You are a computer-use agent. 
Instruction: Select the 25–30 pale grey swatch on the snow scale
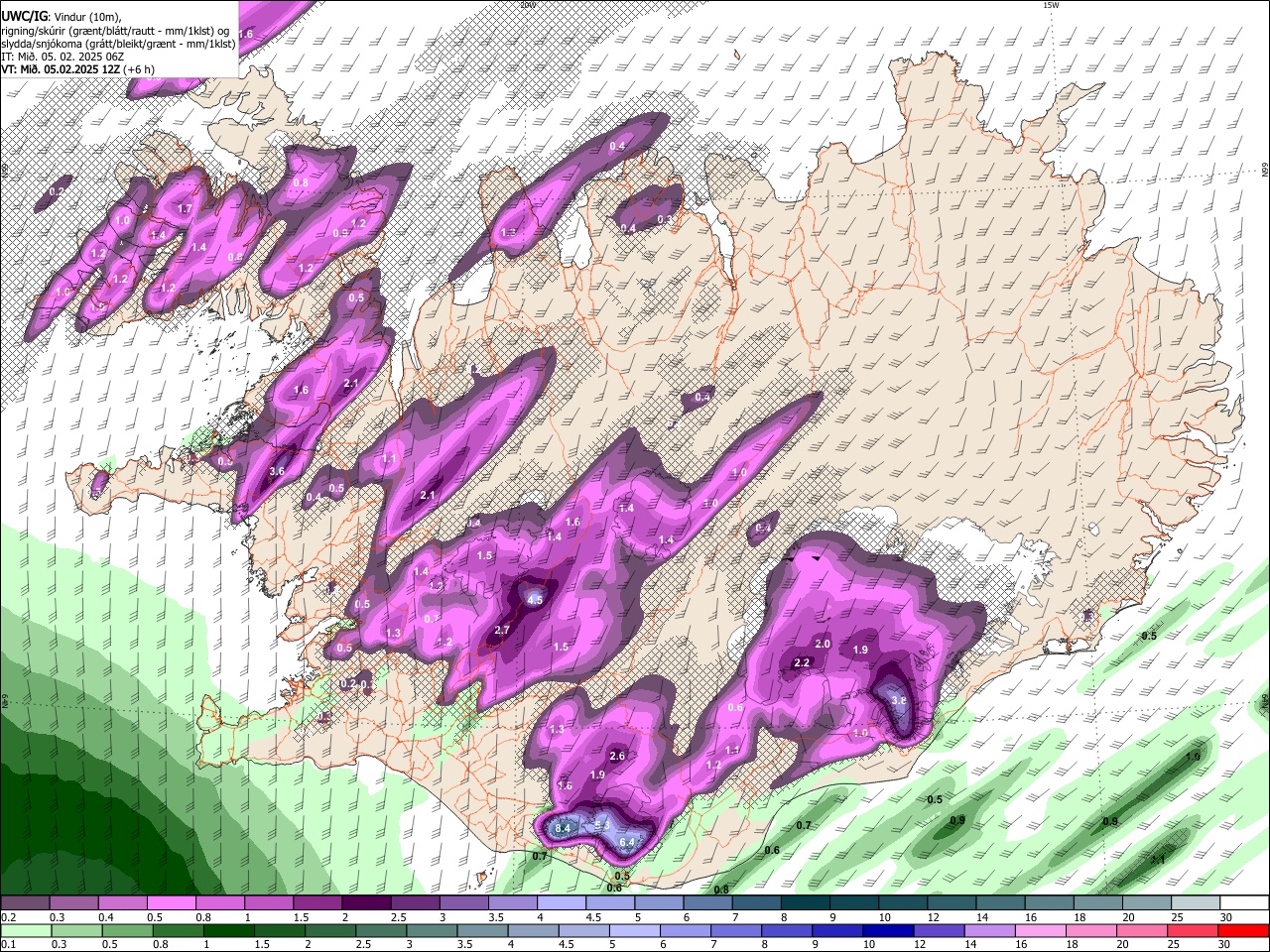click(x=1196, y=903)
